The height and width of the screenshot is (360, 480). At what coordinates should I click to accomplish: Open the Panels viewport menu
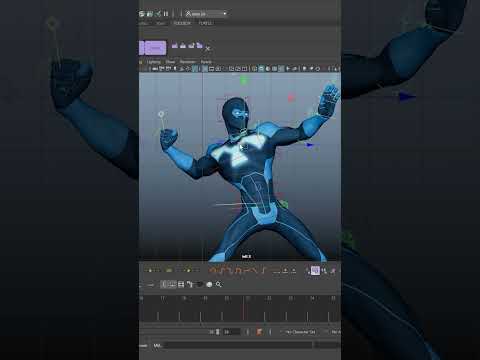206,62
